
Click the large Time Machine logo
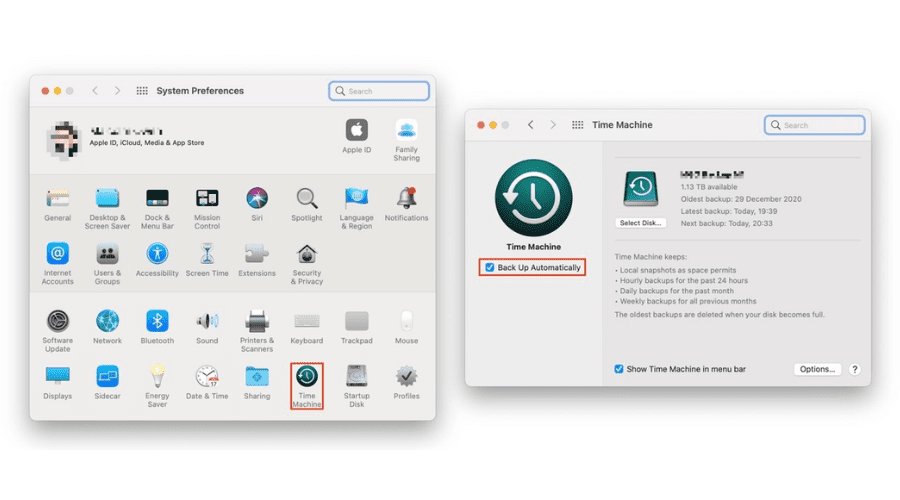click(534, 198)
